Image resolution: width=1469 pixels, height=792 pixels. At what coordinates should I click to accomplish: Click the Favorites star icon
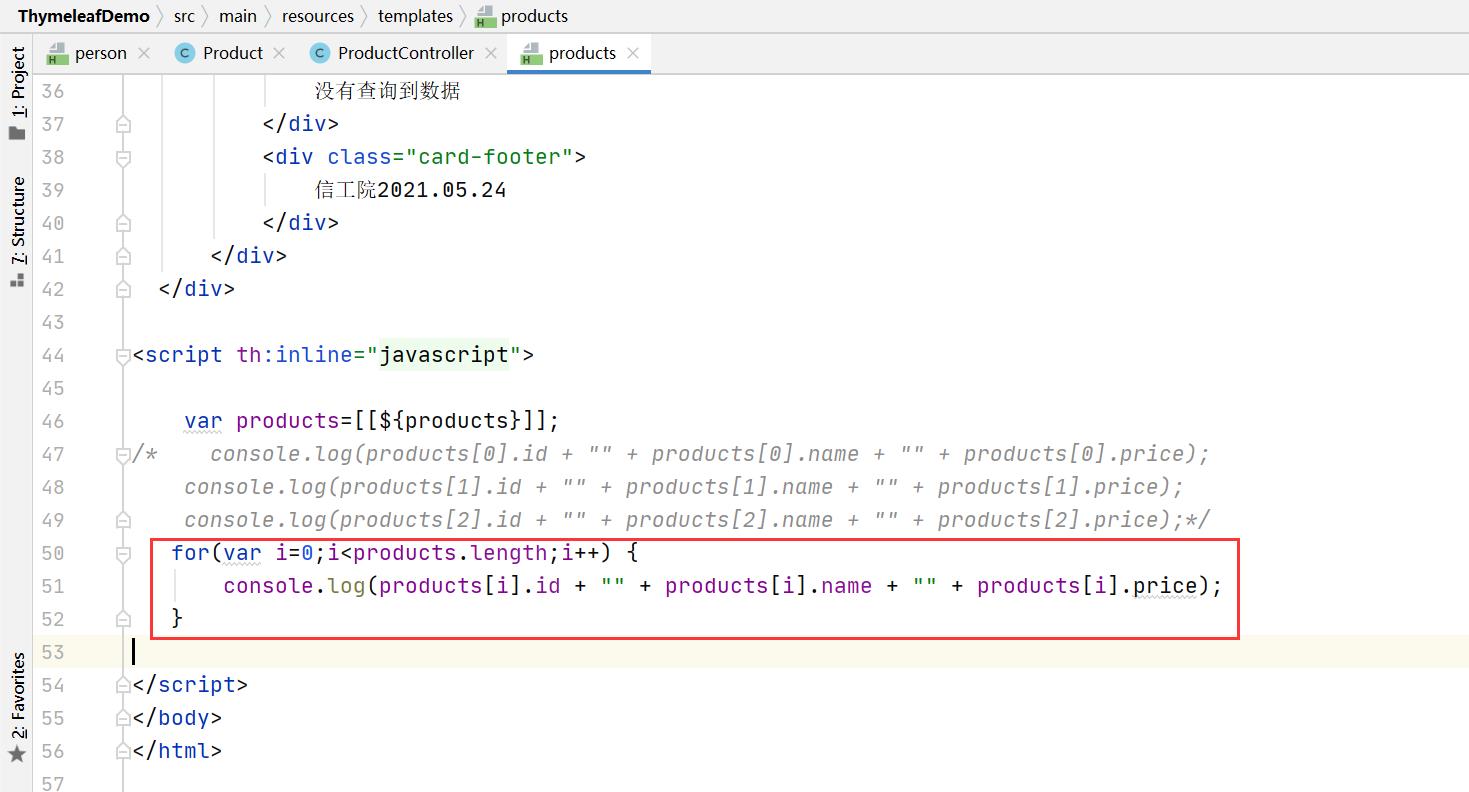click(17, 755)
